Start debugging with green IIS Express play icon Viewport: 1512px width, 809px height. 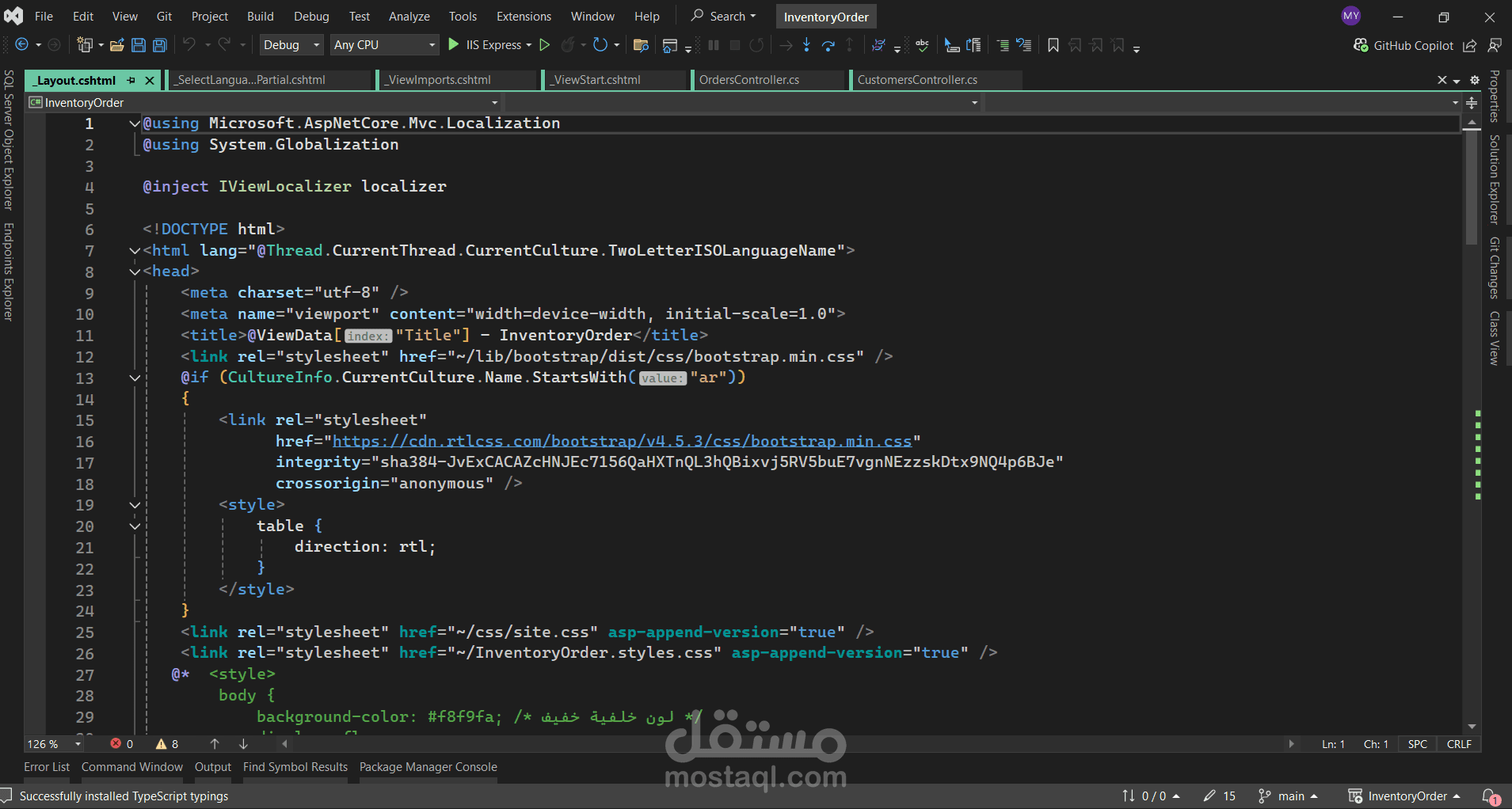(x=454, y=45)
